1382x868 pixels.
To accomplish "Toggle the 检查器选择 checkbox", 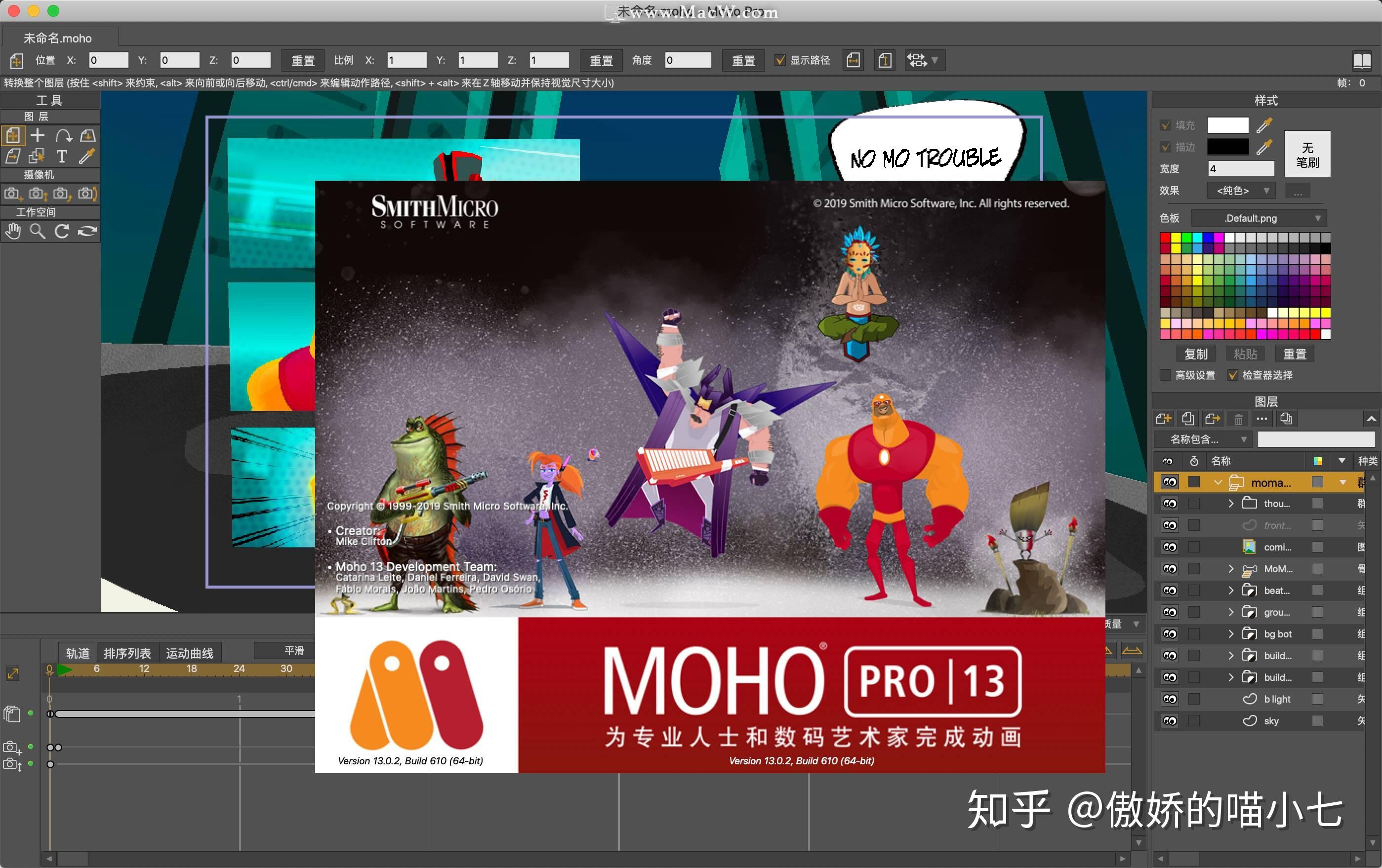I will (x=1232, y=375).
